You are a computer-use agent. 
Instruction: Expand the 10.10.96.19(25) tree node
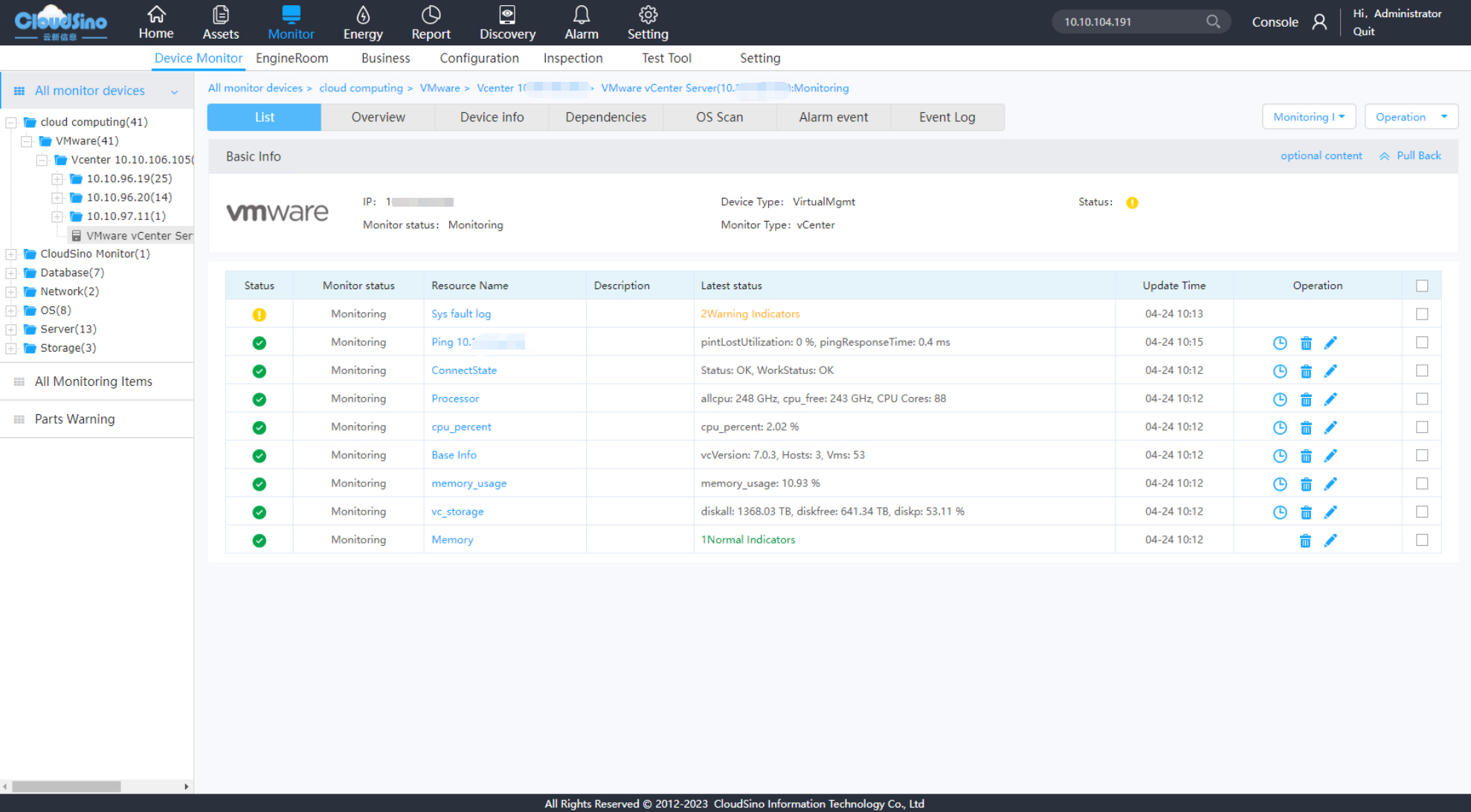pyautogui.click(x=57, y=178)
